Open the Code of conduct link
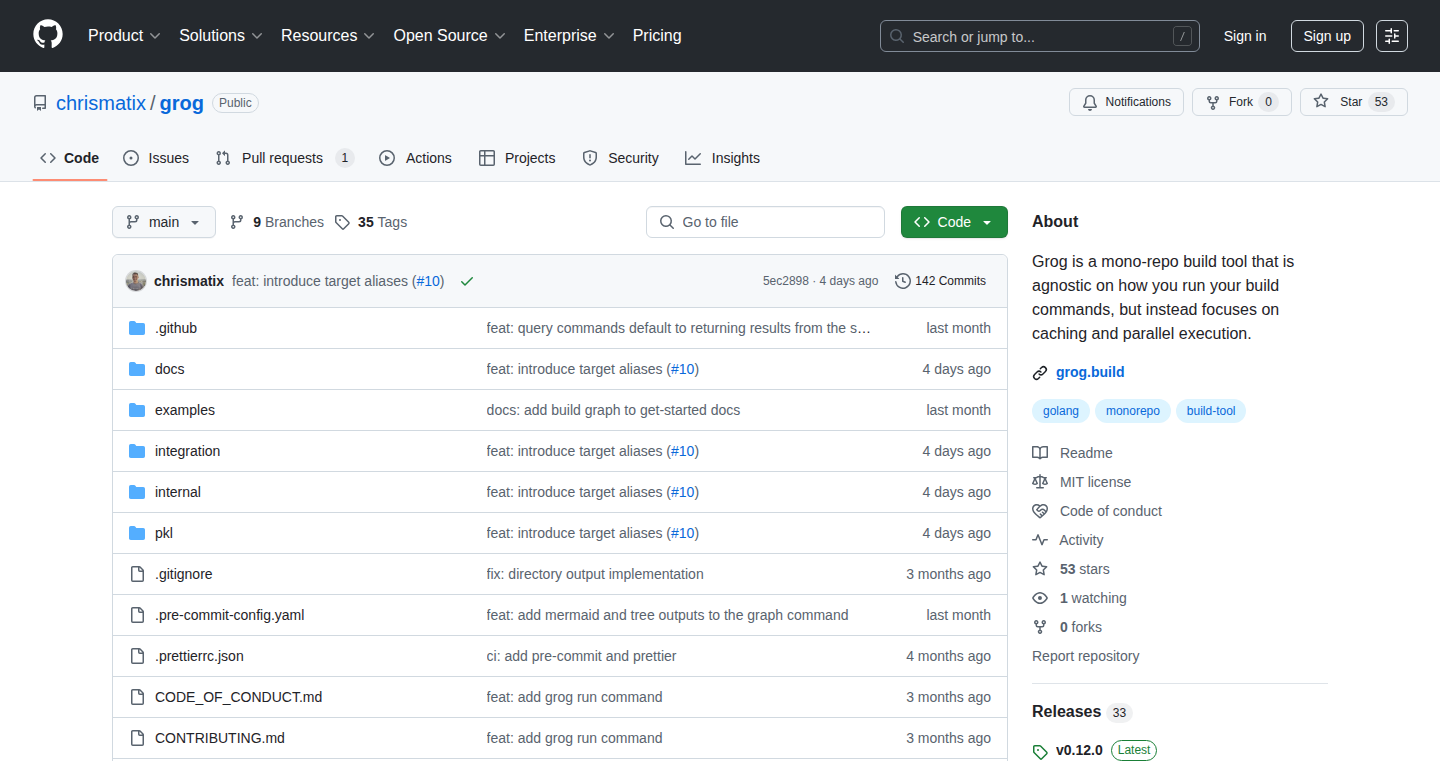 [x=1097, y=511]
